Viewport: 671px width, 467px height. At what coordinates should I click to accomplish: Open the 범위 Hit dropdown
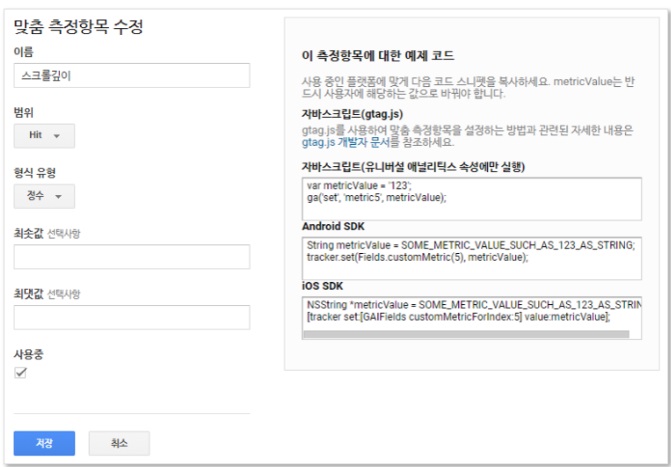coord(44,136)
